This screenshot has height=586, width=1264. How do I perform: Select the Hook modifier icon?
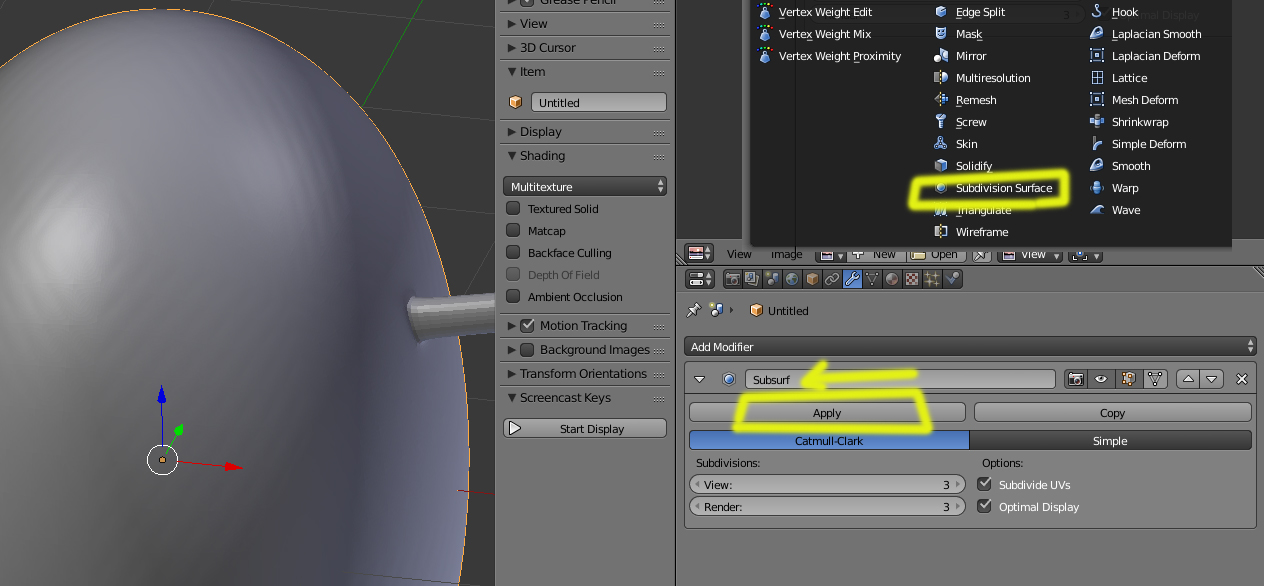click(x=1097, y=12)
